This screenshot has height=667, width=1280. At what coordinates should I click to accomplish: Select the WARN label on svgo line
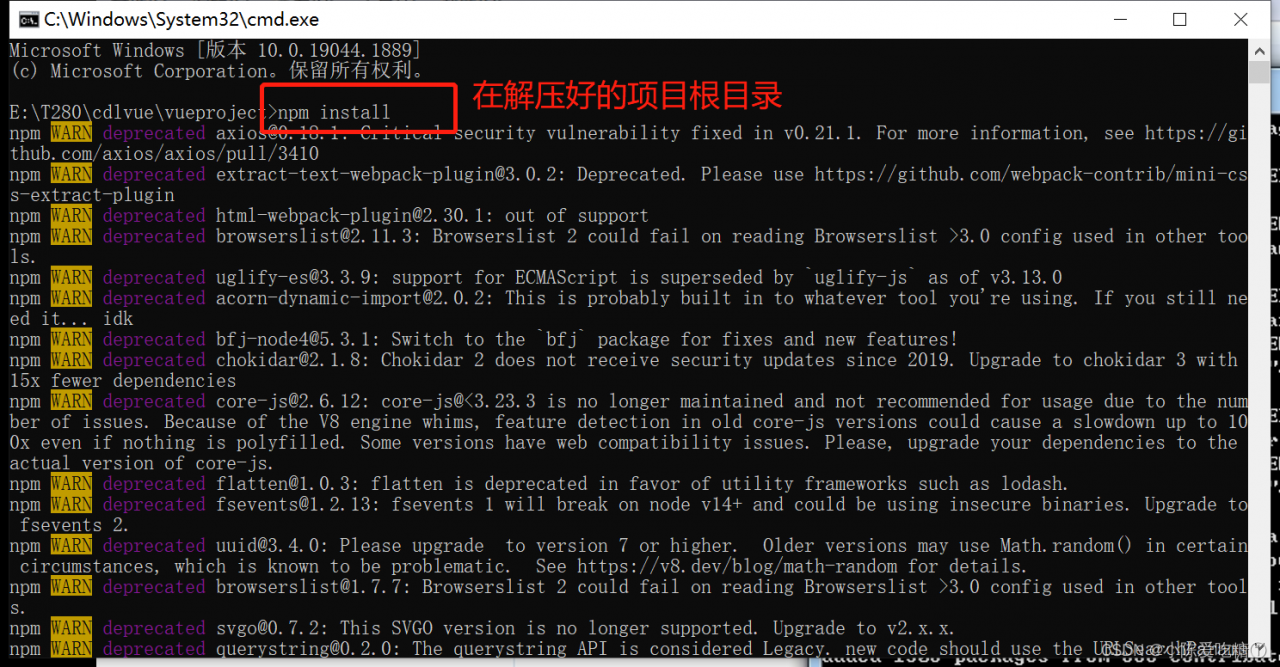[71, 628]
